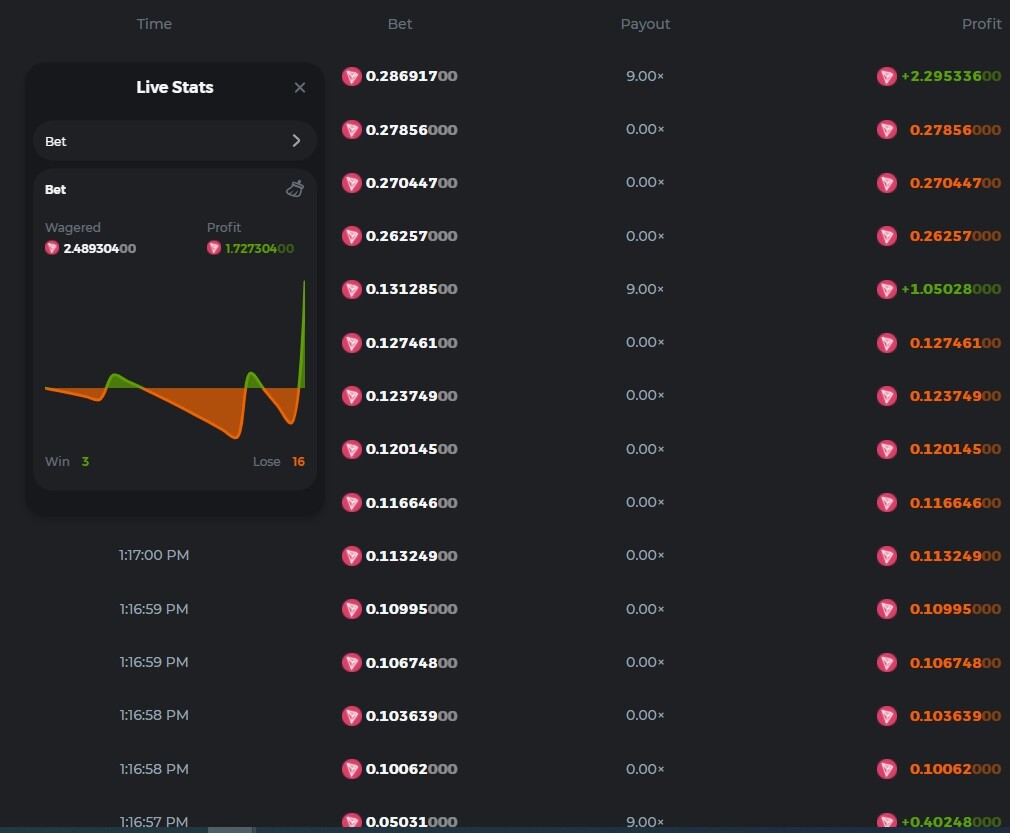Click the Live Stats title

175,87
